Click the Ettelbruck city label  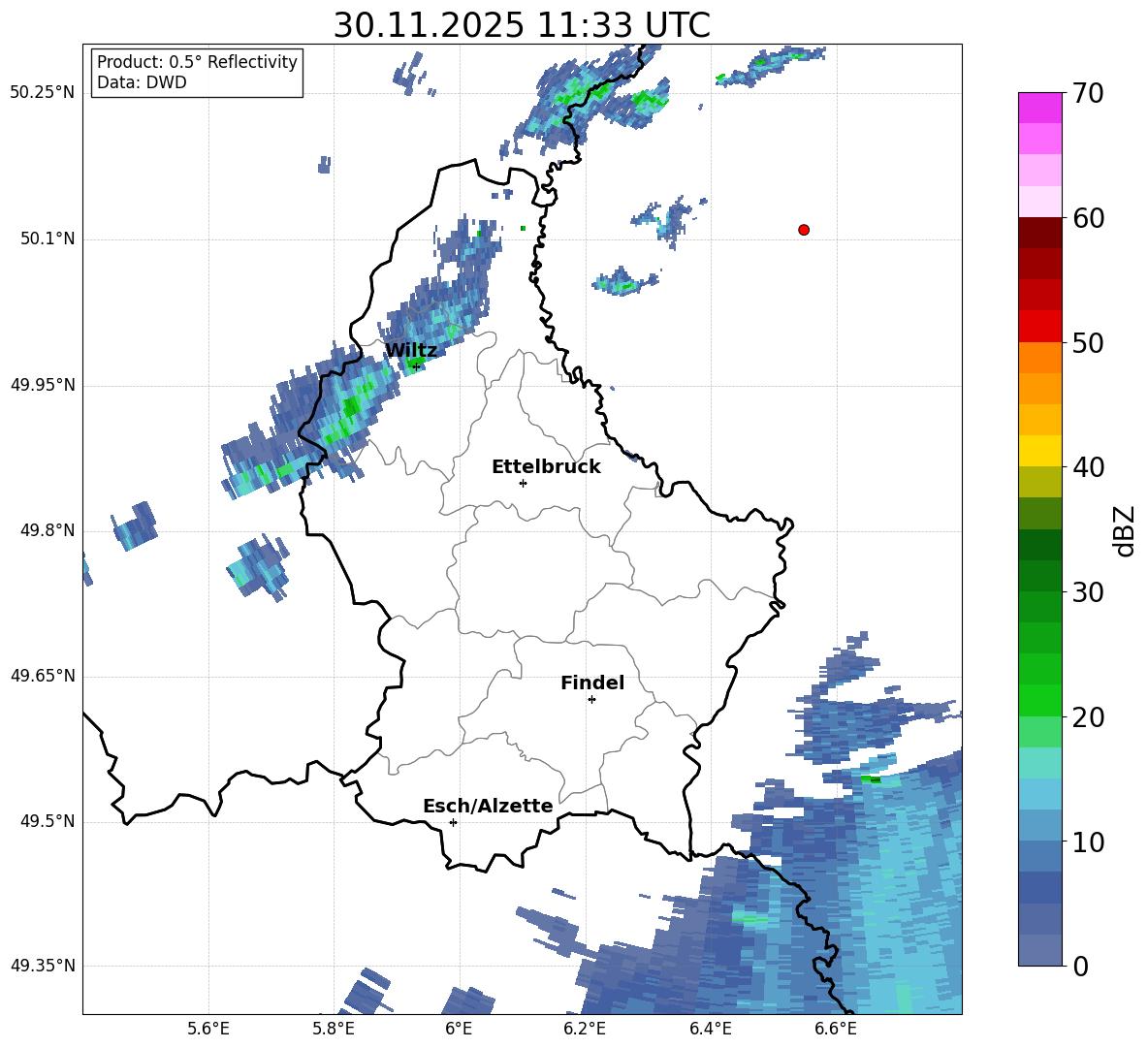(x=546, y=467)
